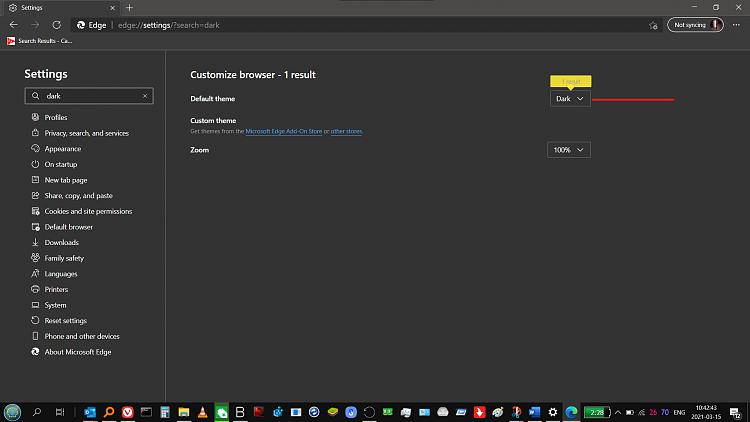Click the Microsoft Edge taskbar icon
The image size is (750, 422).
[x=572, y=412]
